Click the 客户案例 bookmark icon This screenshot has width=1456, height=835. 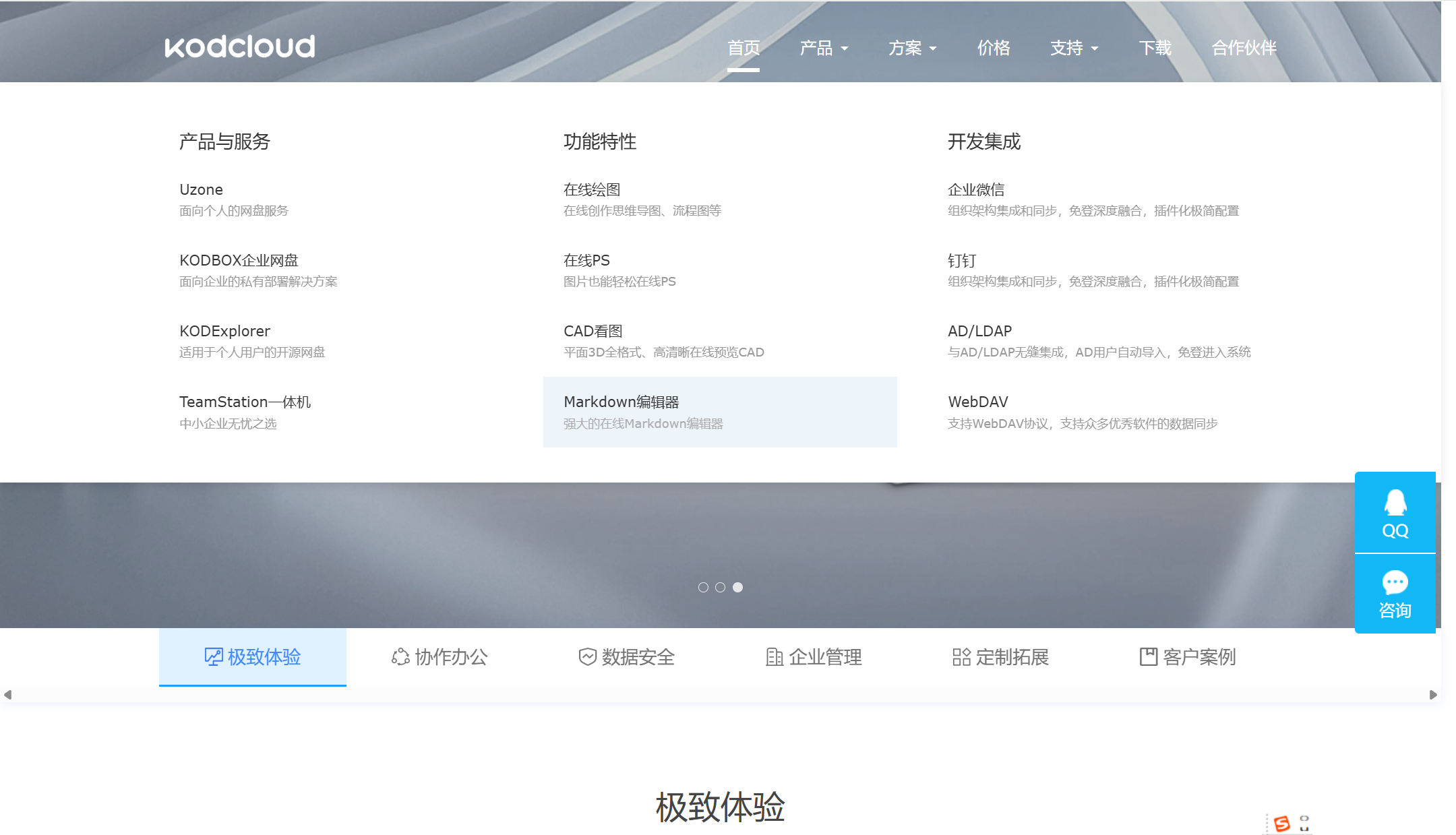pyautogui.click(x=1148, y=656)
